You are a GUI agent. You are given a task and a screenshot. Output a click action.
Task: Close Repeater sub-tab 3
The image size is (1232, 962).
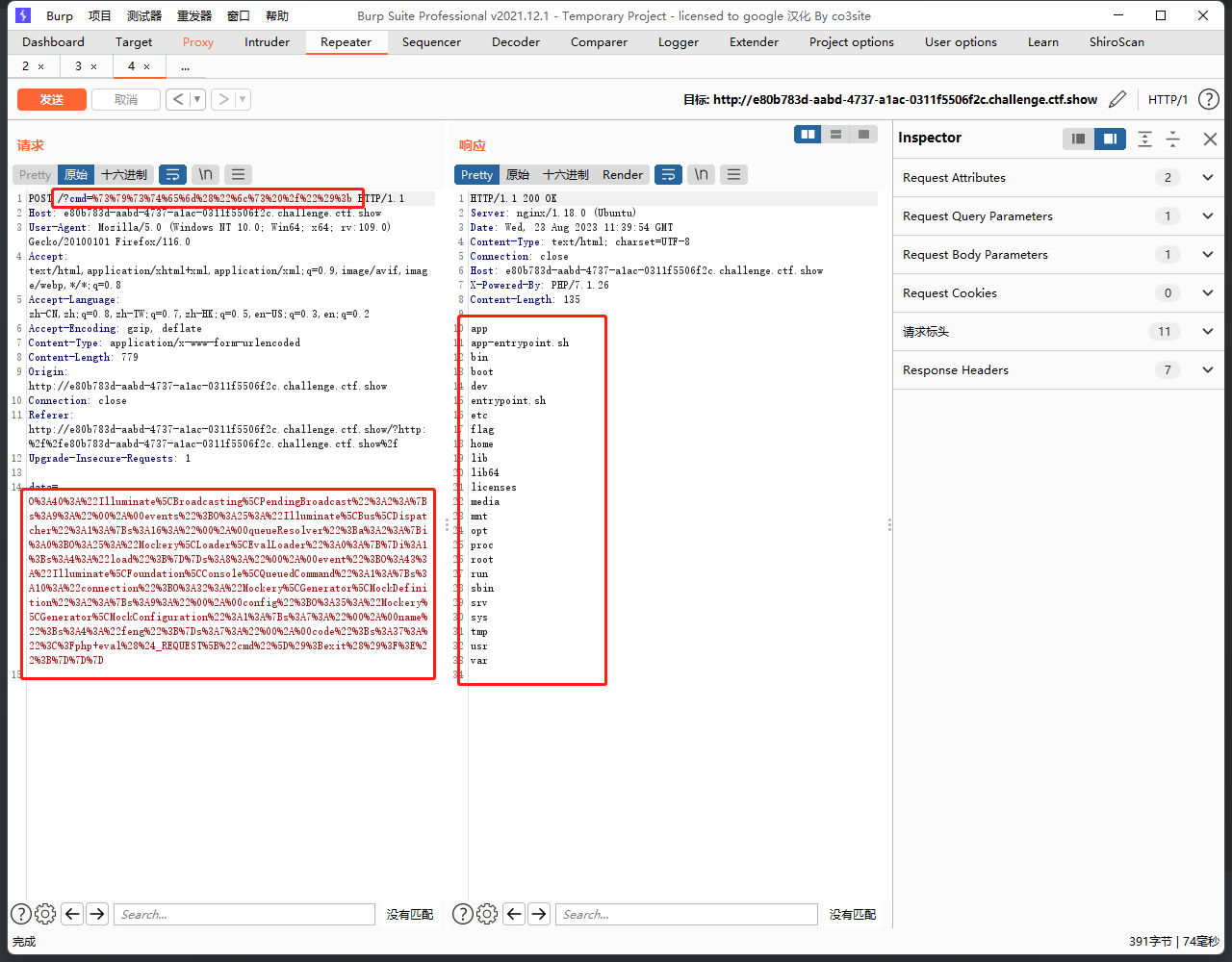[x=93, y=66]
